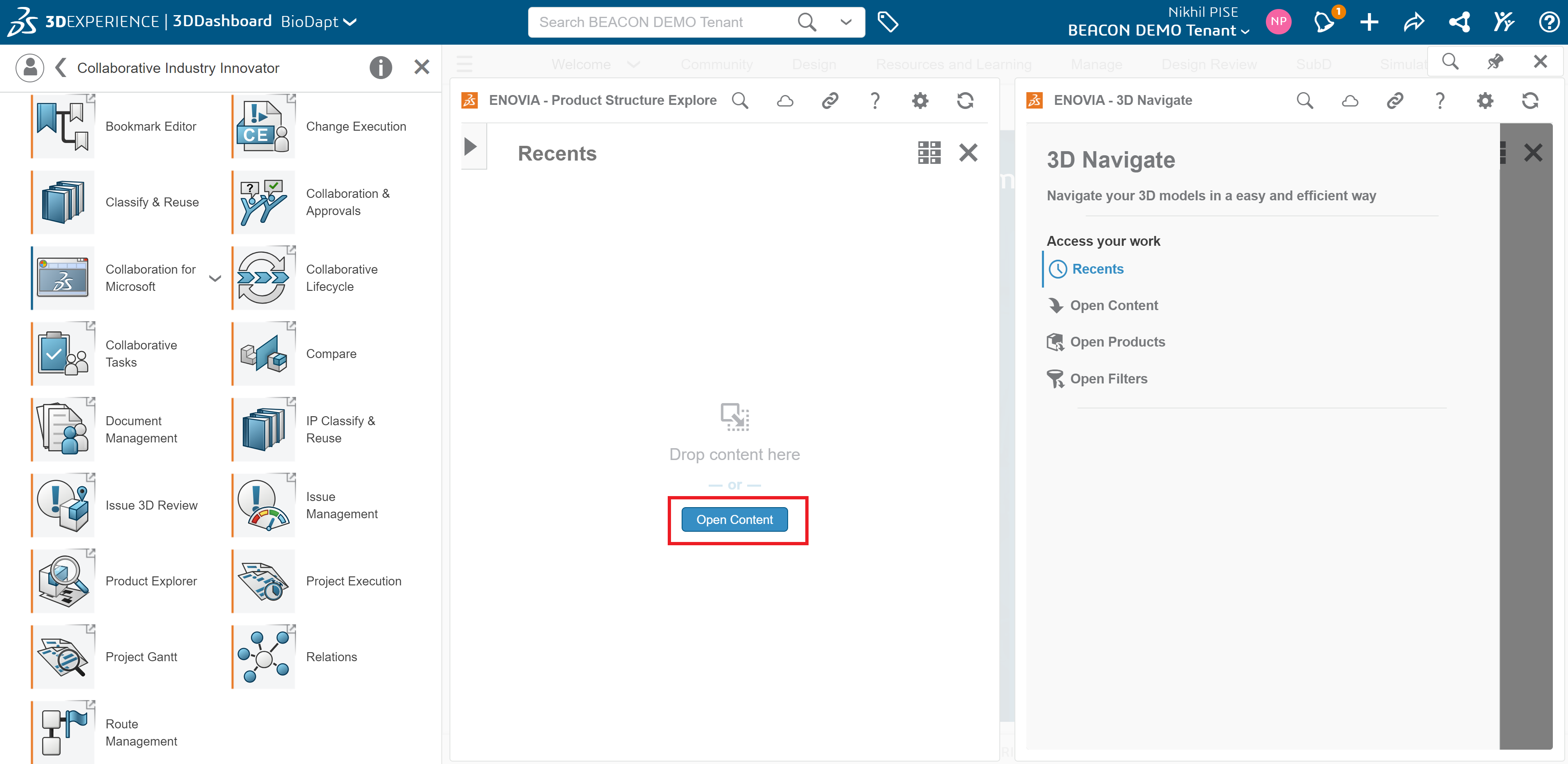The height and width of the screenshot is (764, 1568).
Task: Switch to the Design tab
Action: (814, 64)
